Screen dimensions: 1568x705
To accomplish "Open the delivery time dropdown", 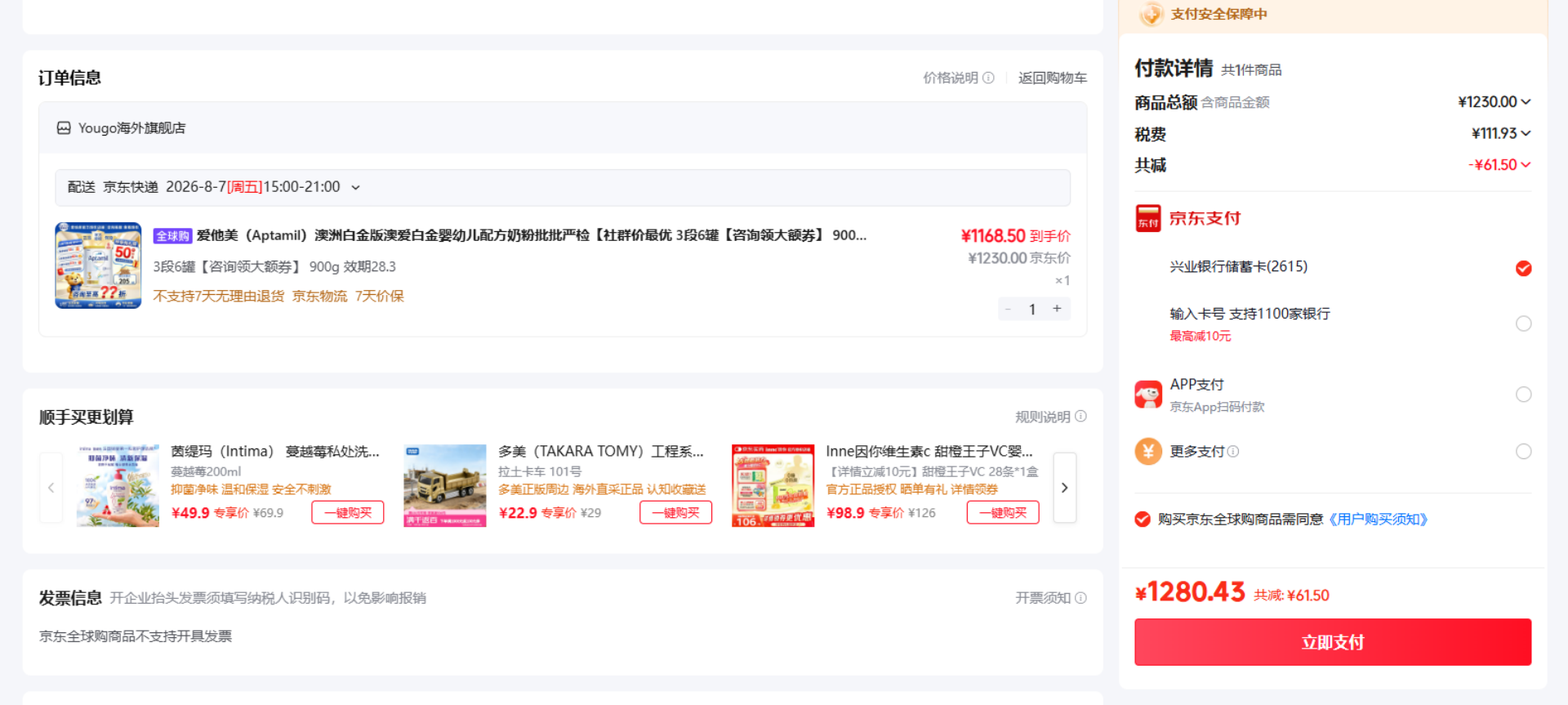I will (x=355, y=187).
